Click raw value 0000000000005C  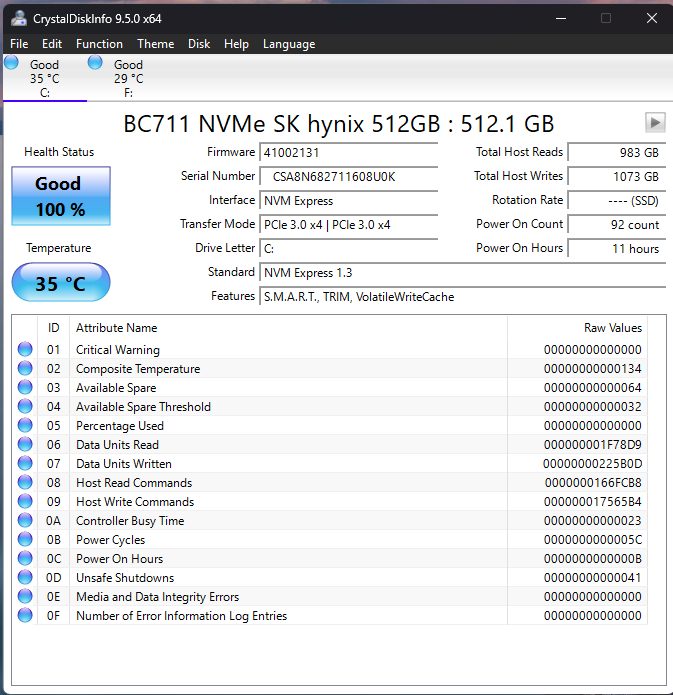(593, 540)
